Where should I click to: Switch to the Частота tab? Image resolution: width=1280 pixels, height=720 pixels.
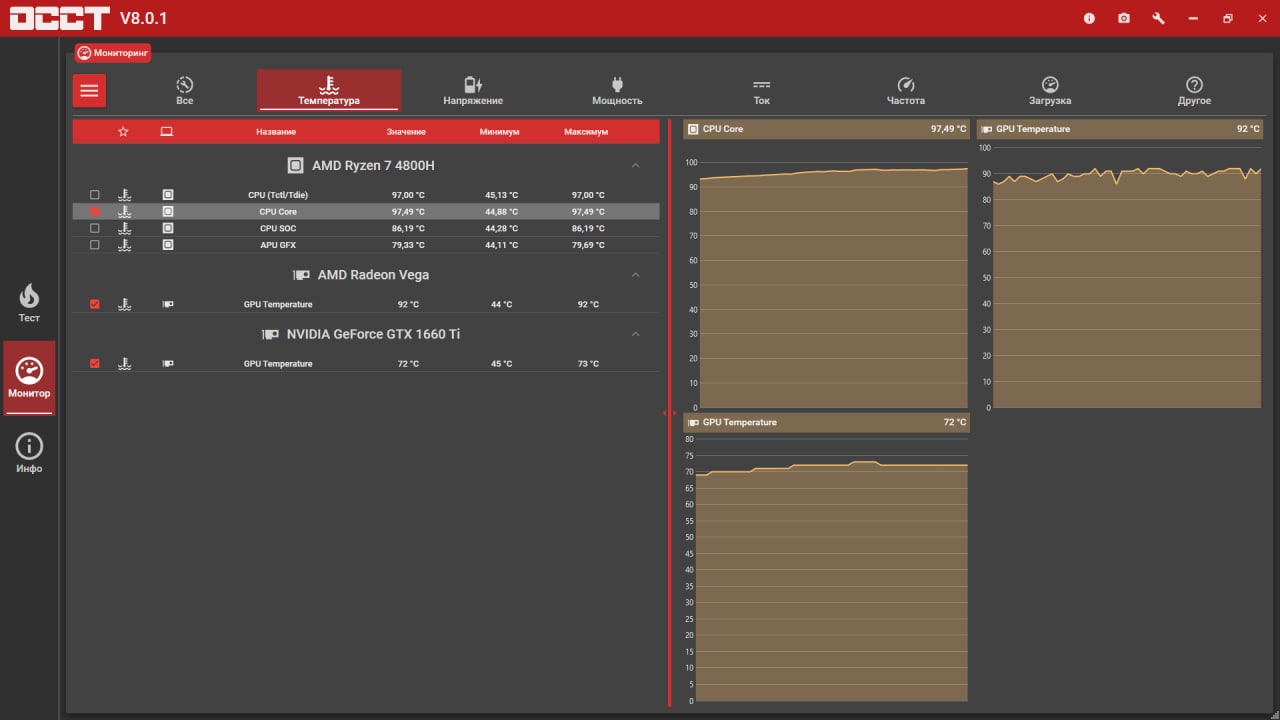pyautogui.click(x=906, y=90)
